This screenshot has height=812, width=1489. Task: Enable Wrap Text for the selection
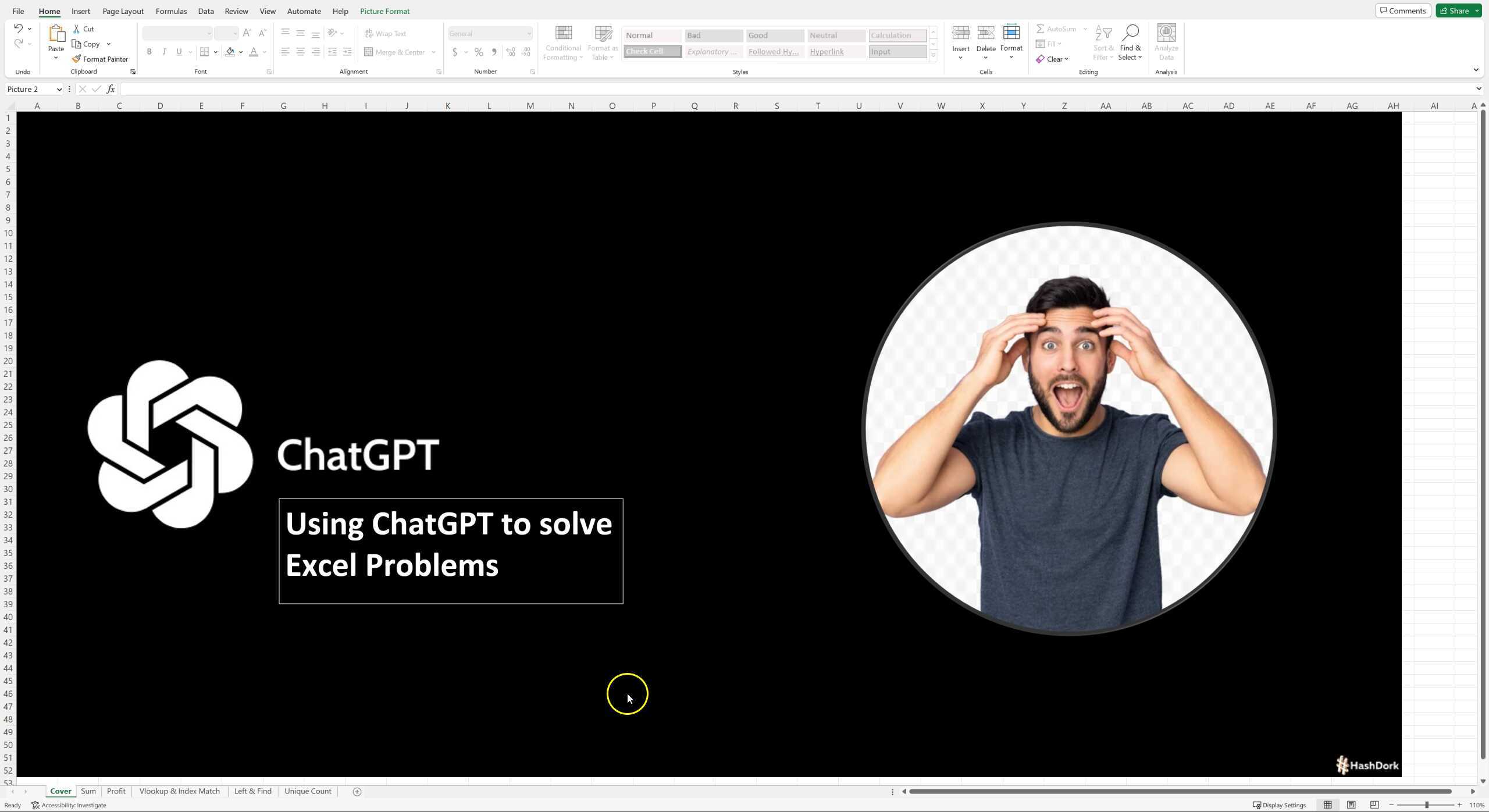coord(384,33)
